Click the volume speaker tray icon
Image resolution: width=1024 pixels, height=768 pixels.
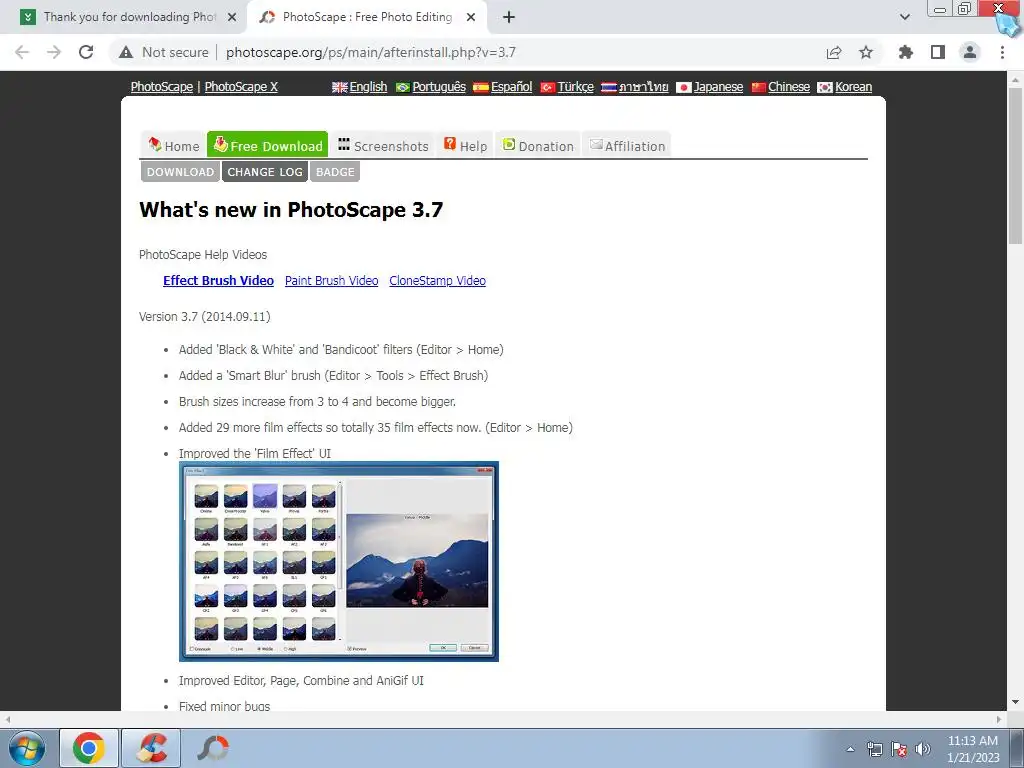point(923,749)
